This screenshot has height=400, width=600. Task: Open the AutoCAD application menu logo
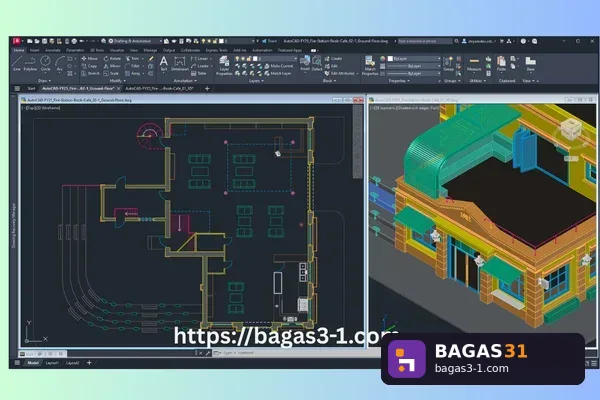click(x=16, y=41)
